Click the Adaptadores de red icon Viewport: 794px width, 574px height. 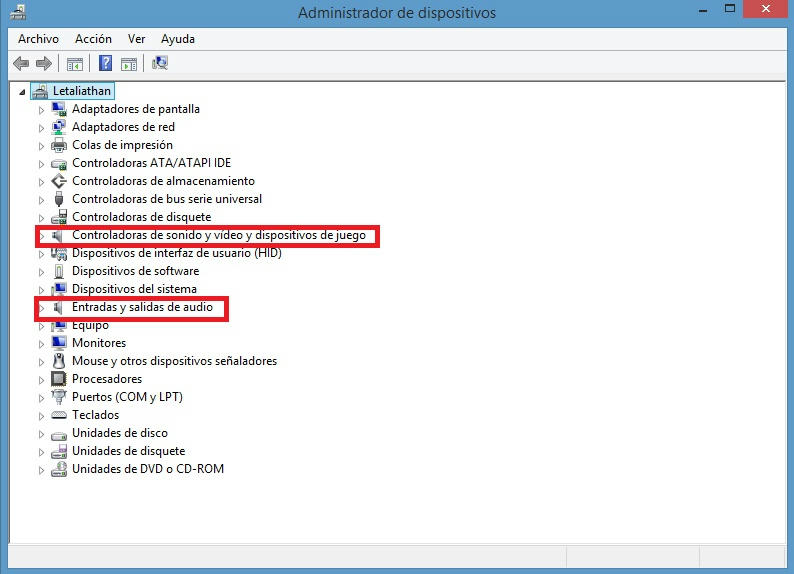tap(59, 127)
